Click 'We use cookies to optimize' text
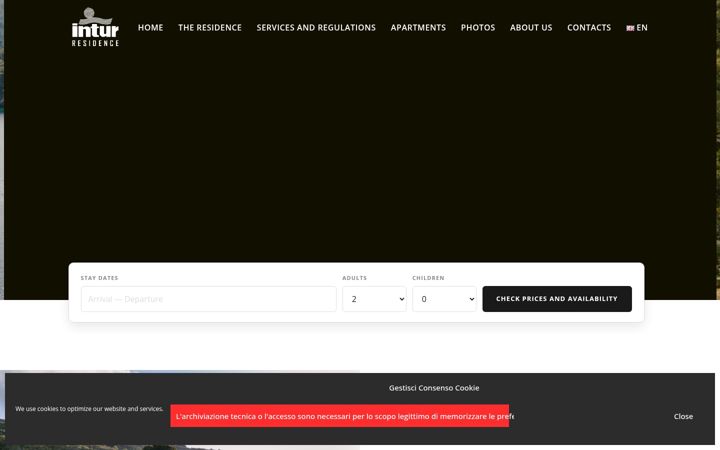 [89, 409]
